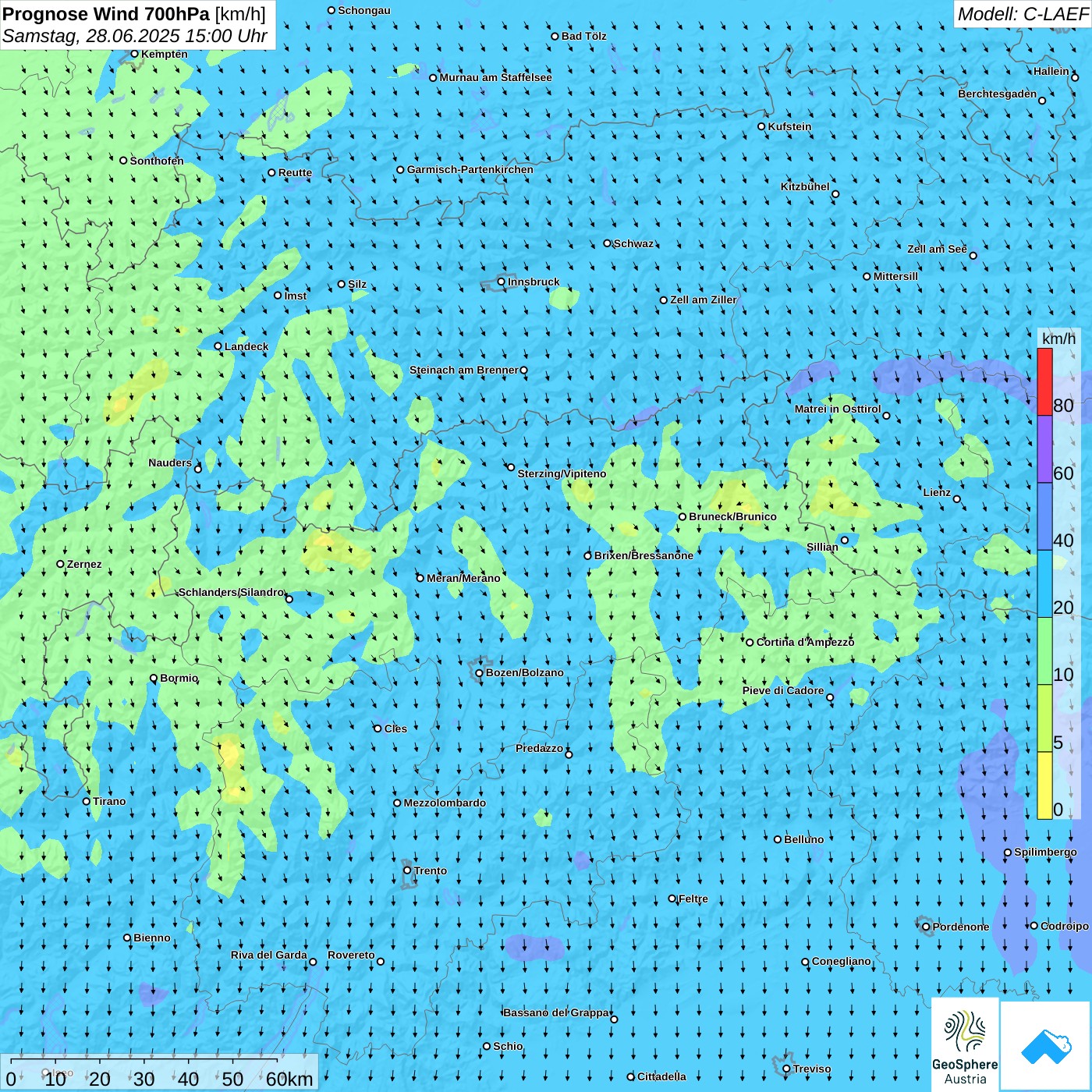Click the 'Prognose Wind 700hPa' title

(107, 14)
